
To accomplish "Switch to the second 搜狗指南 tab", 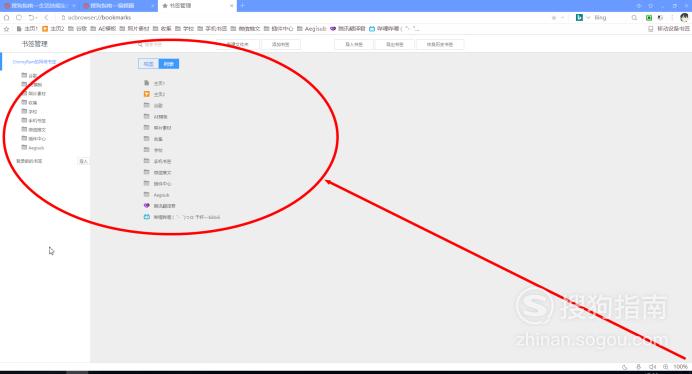I will [x=118, y=6].
